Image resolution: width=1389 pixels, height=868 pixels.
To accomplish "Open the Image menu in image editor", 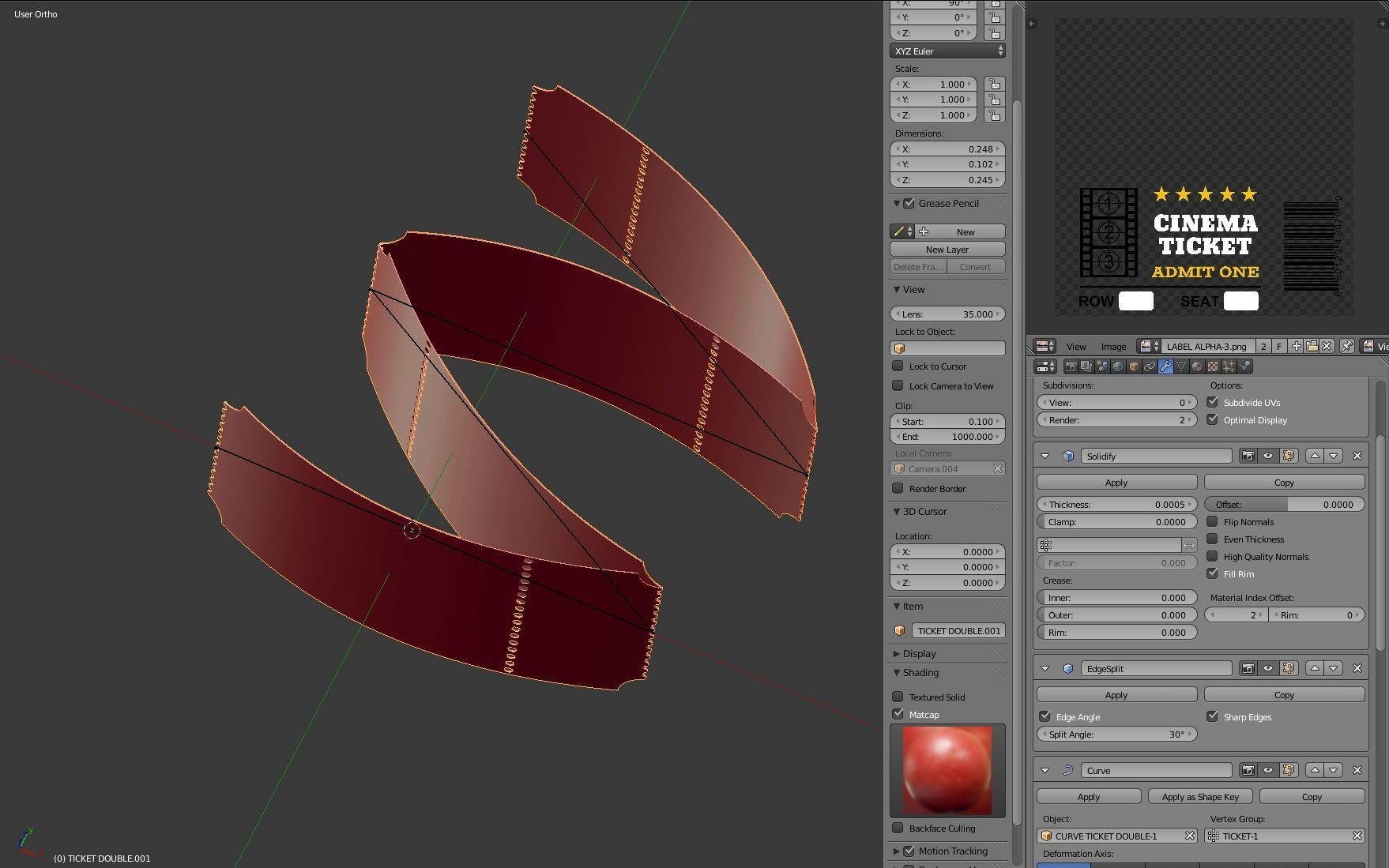I will tap(1114, 347).
